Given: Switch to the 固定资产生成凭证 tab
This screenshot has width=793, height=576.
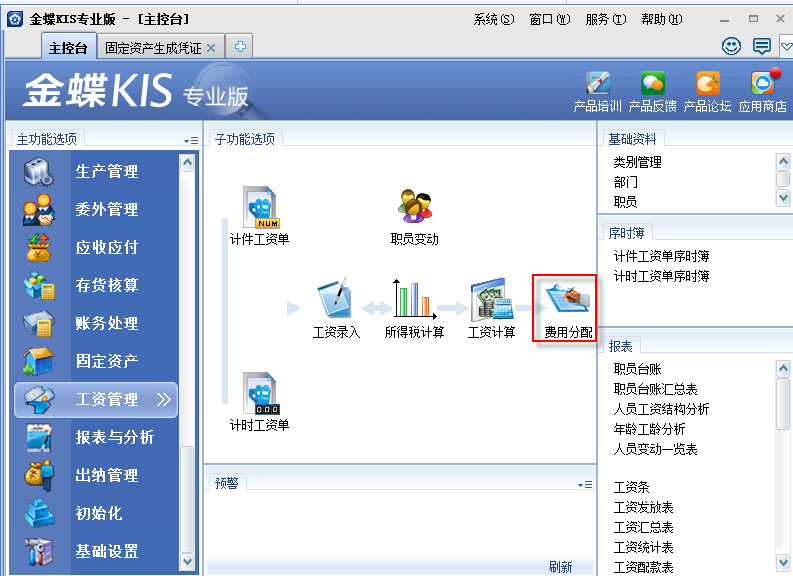Looking at the screenshot, I should (x=153, y=48).
